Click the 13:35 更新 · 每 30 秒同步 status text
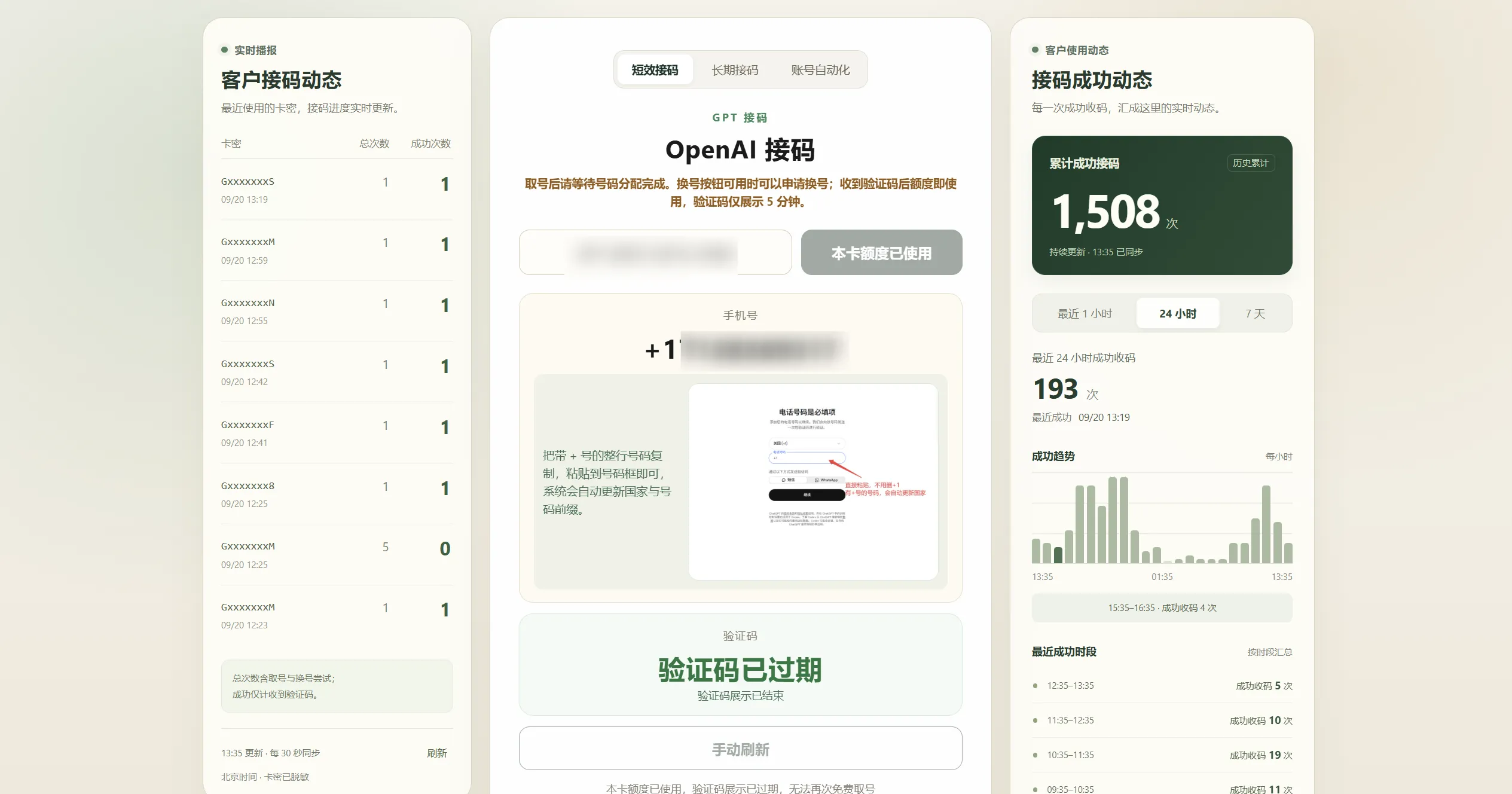 click(x=270, y=753)
